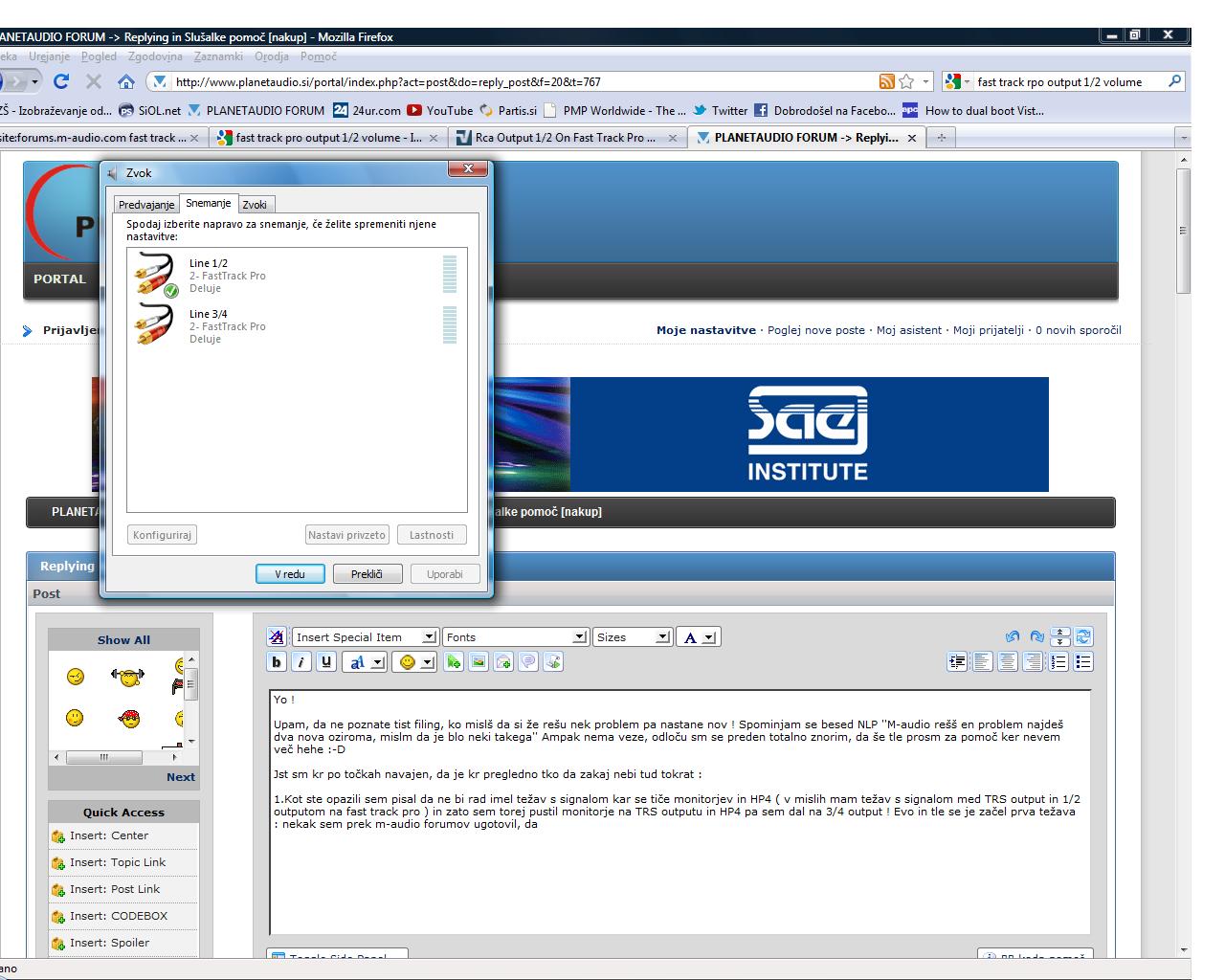
Task: Click the underline formatting button
Action: click(326, 661)
